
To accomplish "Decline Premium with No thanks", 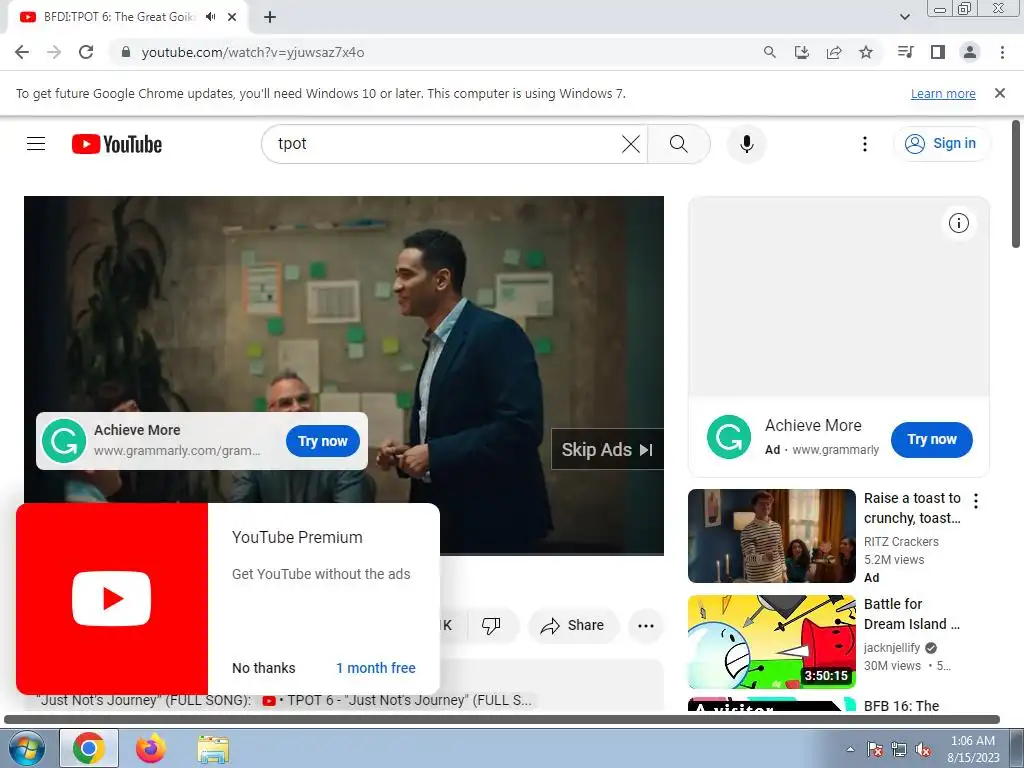I will coord(264,668).
